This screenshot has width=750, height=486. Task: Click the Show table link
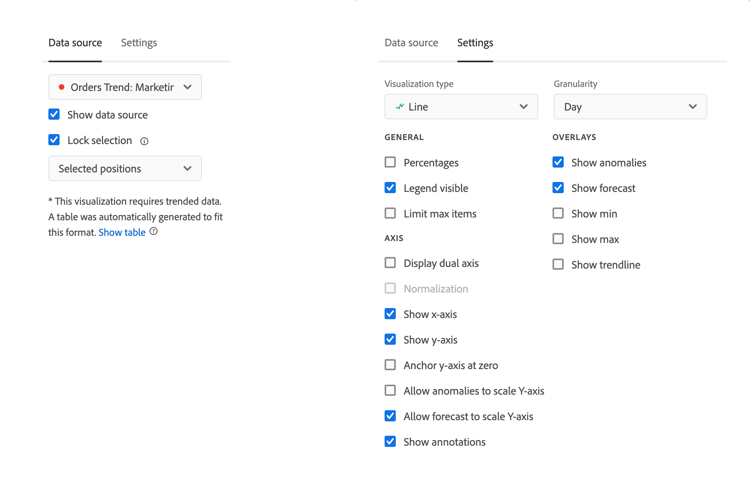(122, 232)
